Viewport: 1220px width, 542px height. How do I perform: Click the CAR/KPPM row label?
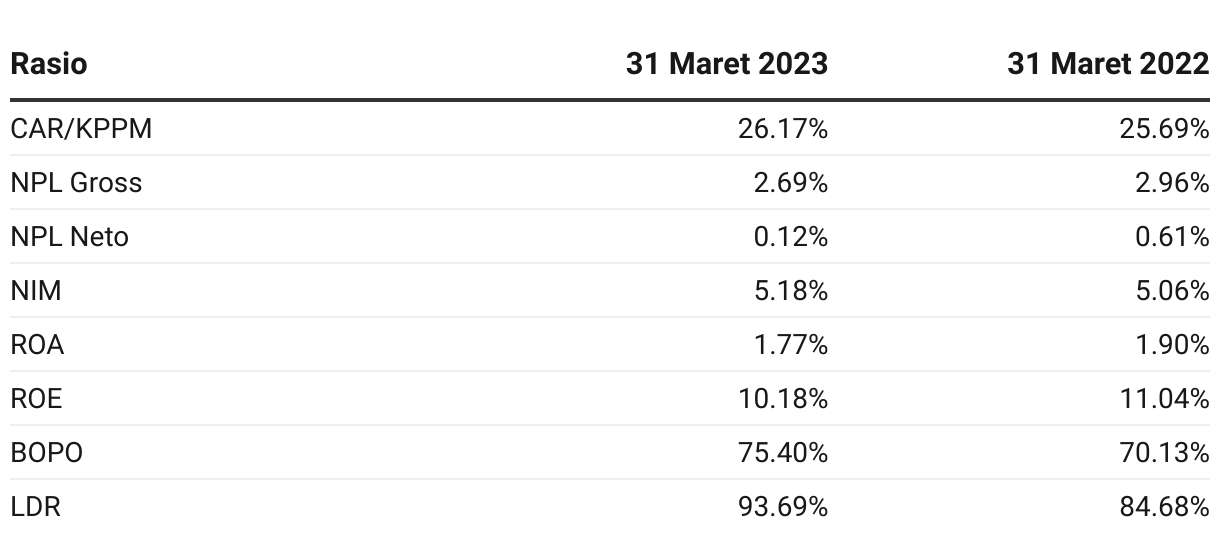pos(81,129)
